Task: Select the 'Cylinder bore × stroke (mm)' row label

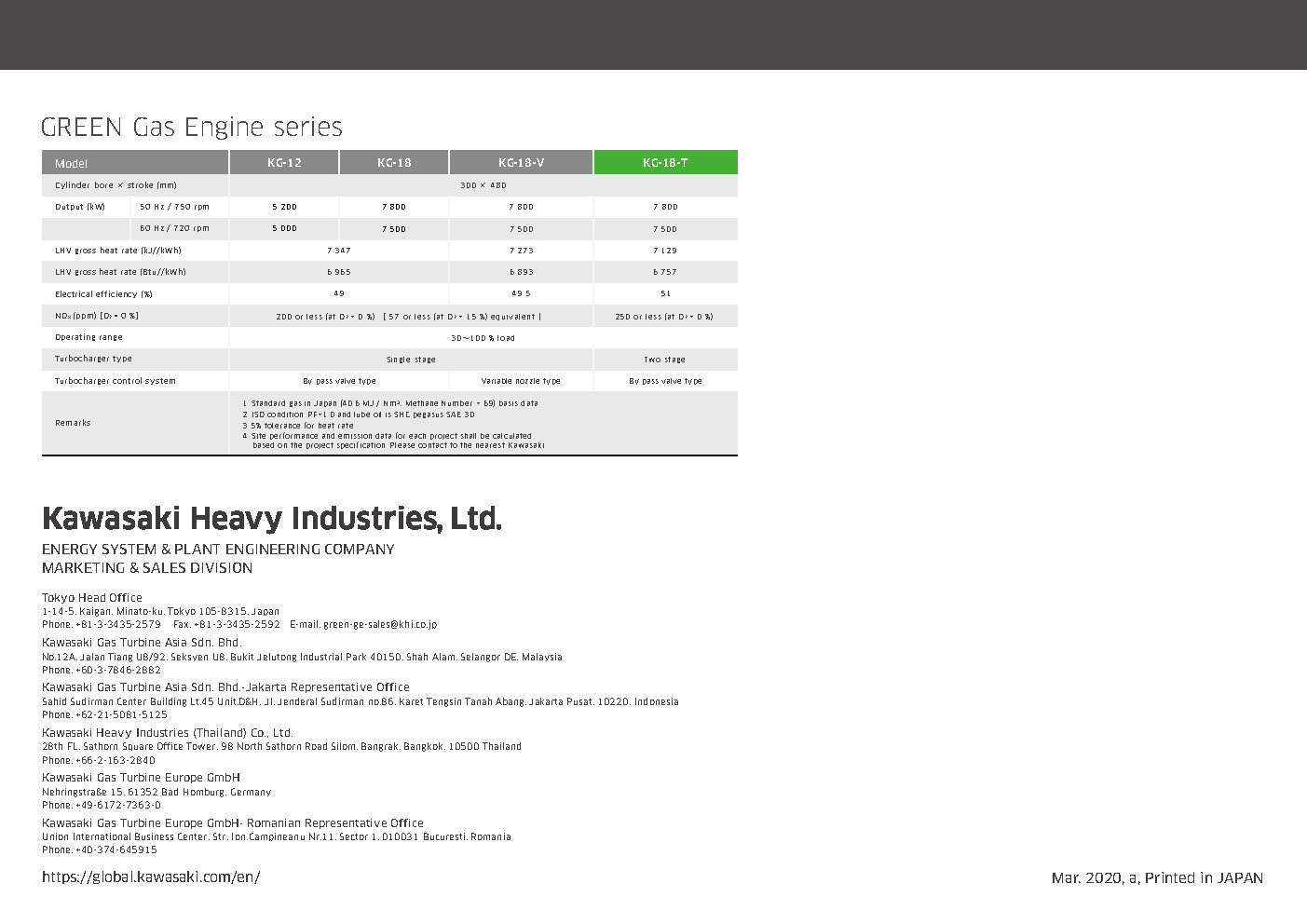Action: point(116,185)
